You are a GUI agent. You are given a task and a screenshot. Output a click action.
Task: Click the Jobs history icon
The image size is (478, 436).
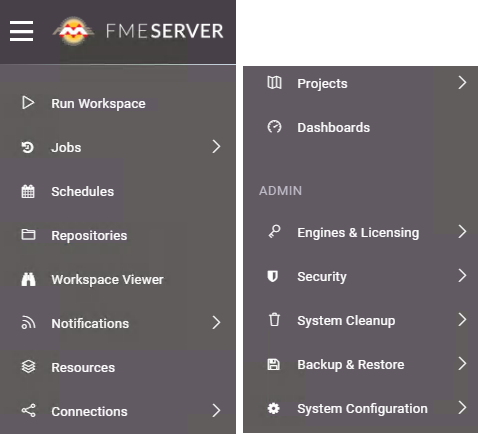[x=28, y=147]
